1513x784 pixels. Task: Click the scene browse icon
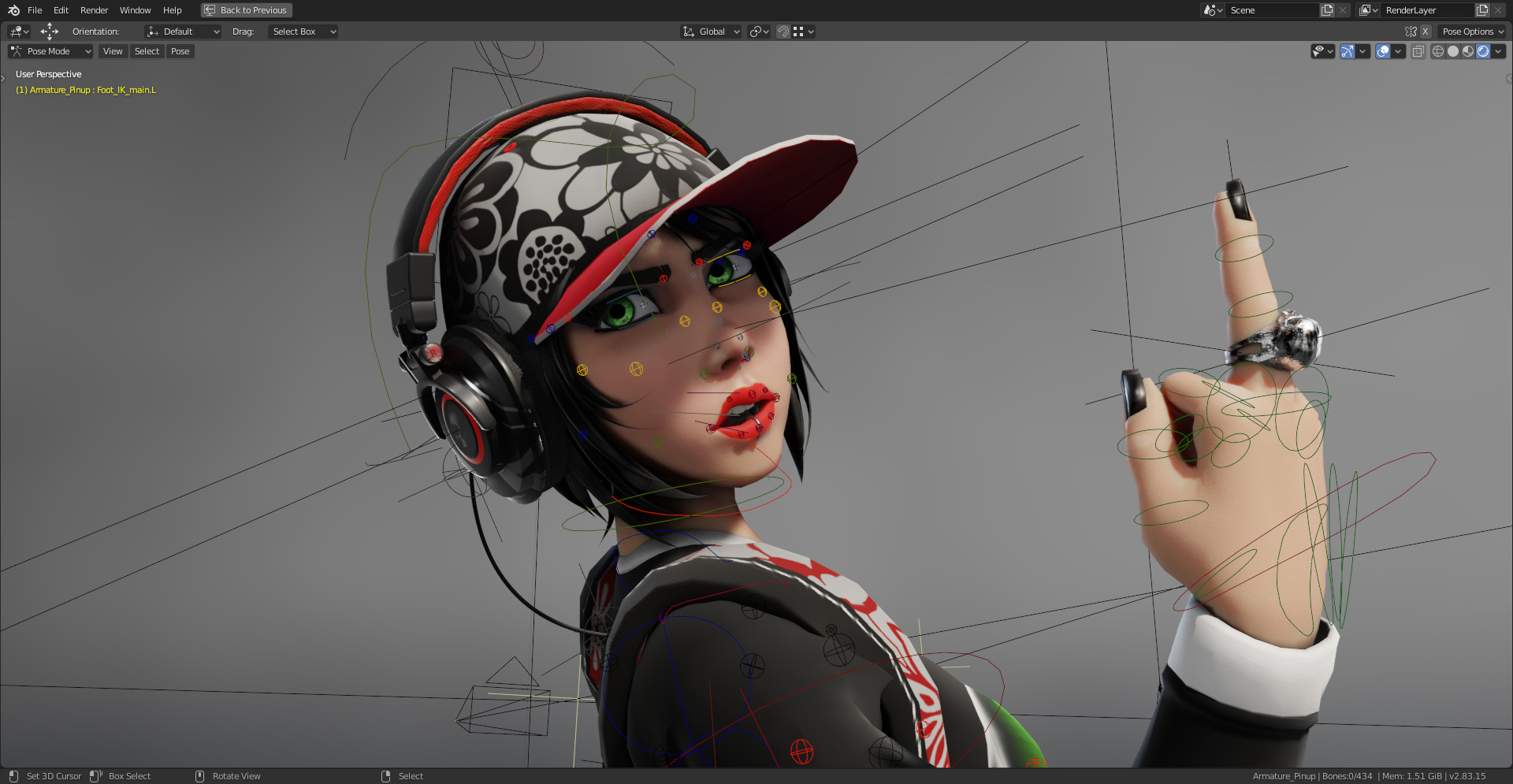point(1213,10)
